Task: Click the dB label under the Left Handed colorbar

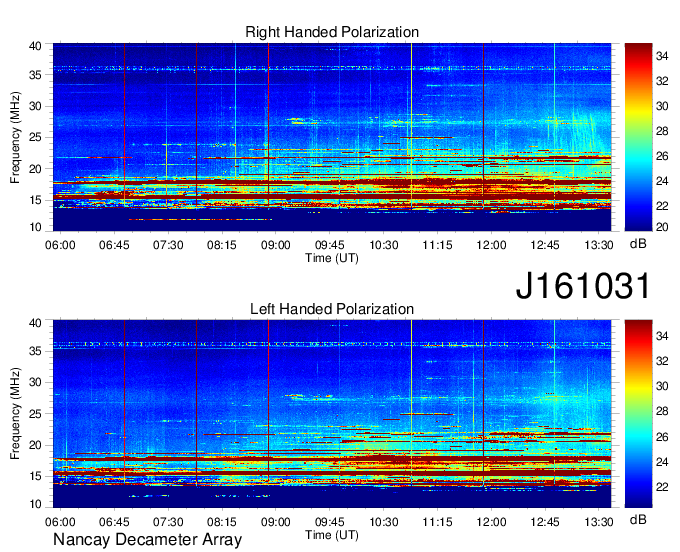Action: point(638,519)
